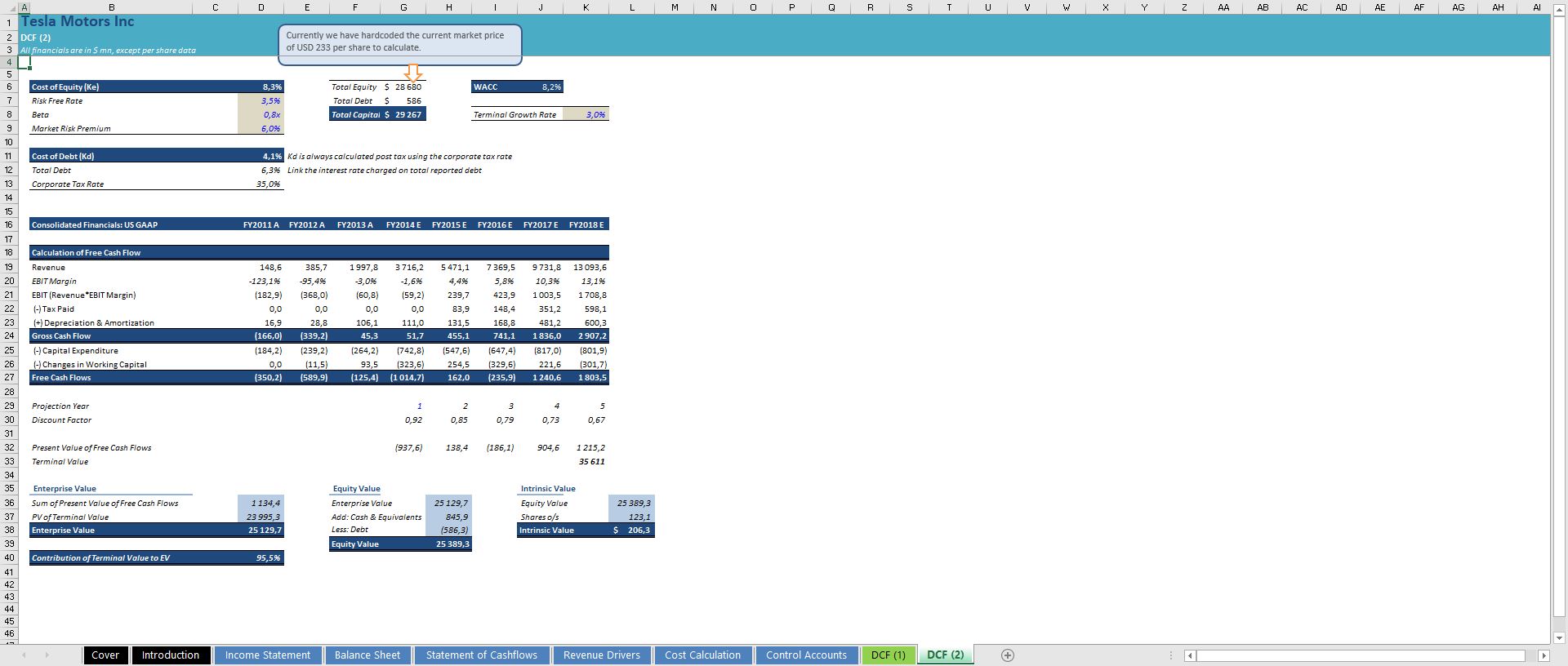Select column K header
The image size is (1568, 666).
pyautogui.click(x=586, y=7)
